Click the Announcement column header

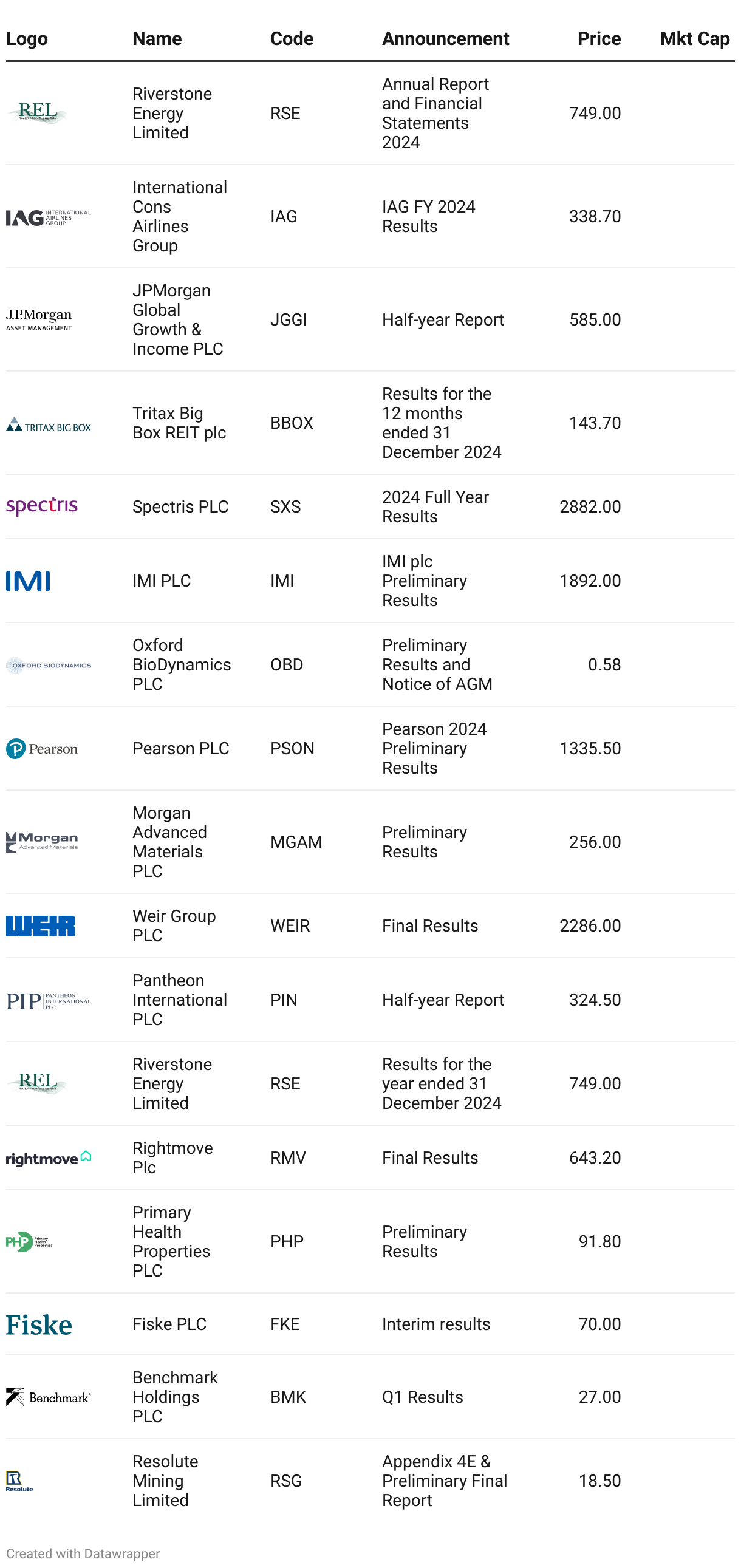point(445,38)
